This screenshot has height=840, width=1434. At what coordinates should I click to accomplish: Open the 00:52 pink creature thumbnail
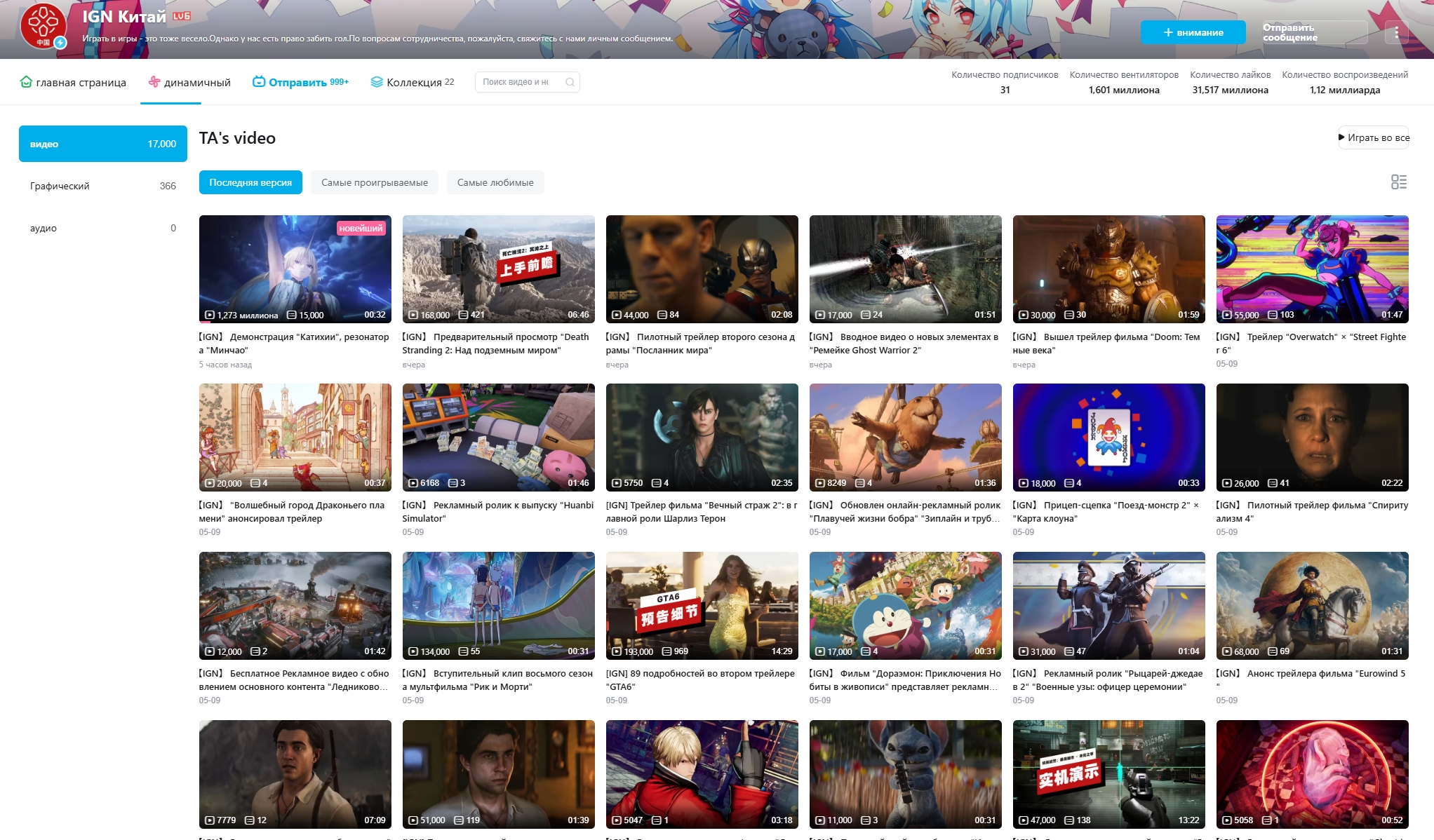coord(1313,774)
